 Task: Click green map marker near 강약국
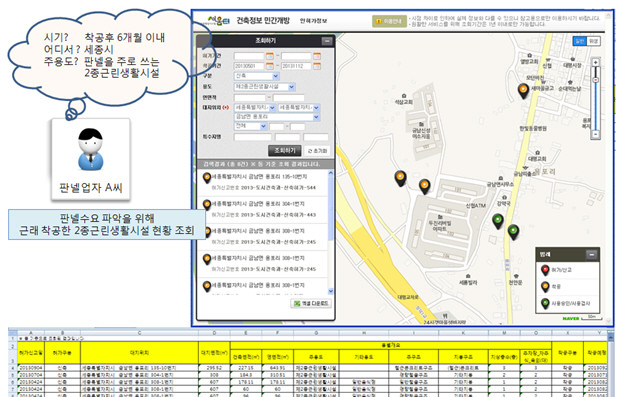(497, 221)
